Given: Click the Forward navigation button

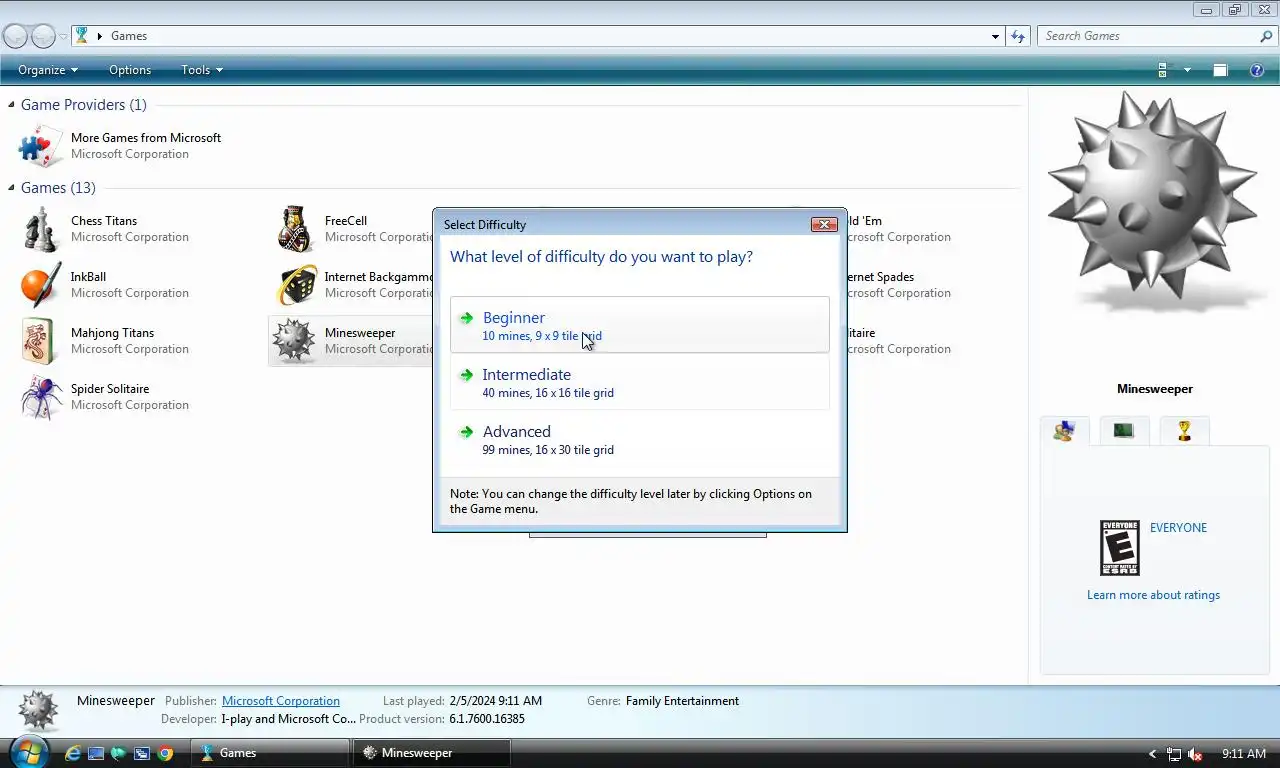Looking at the screenshot, I should tap(43, 37).
